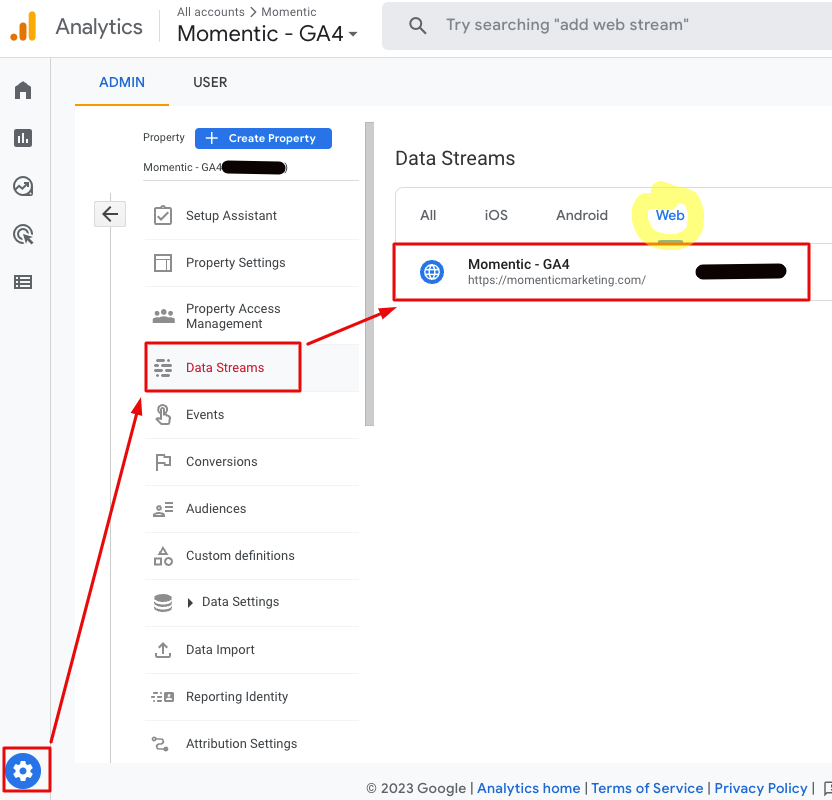The height and width of the screenshot is (800, 832).
Task: Click the Custom definitions shapes icon
Action: 163,556
